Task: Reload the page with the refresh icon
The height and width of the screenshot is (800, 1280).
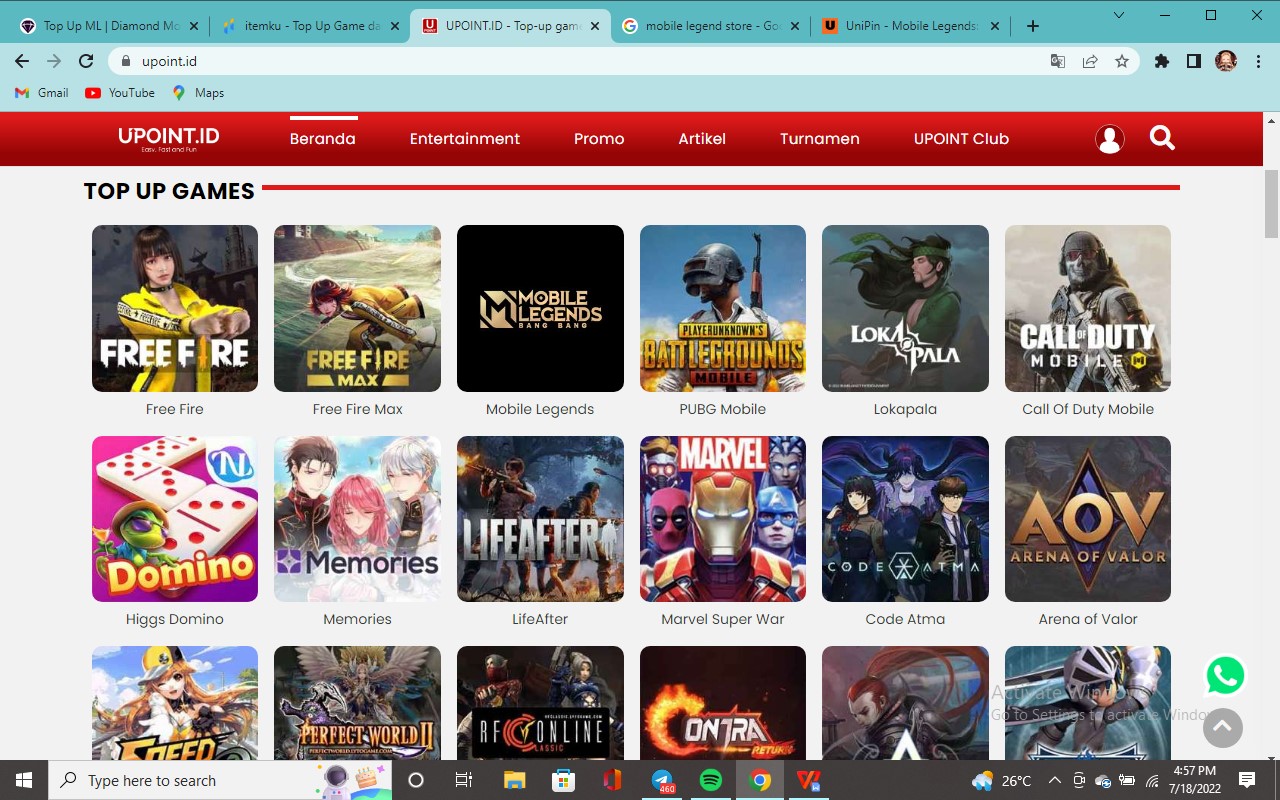Action: 86,61
